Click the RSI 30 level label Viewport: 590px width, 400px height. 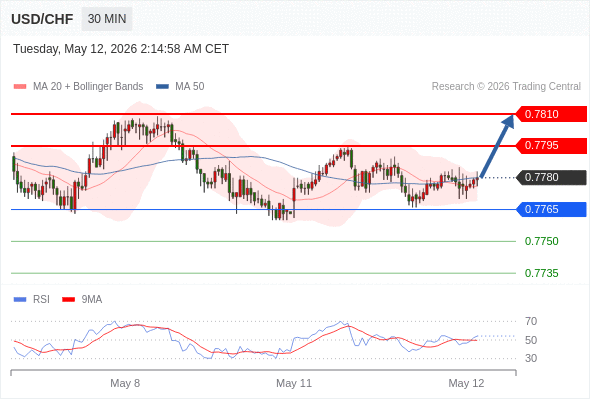[x=531, y=358]
